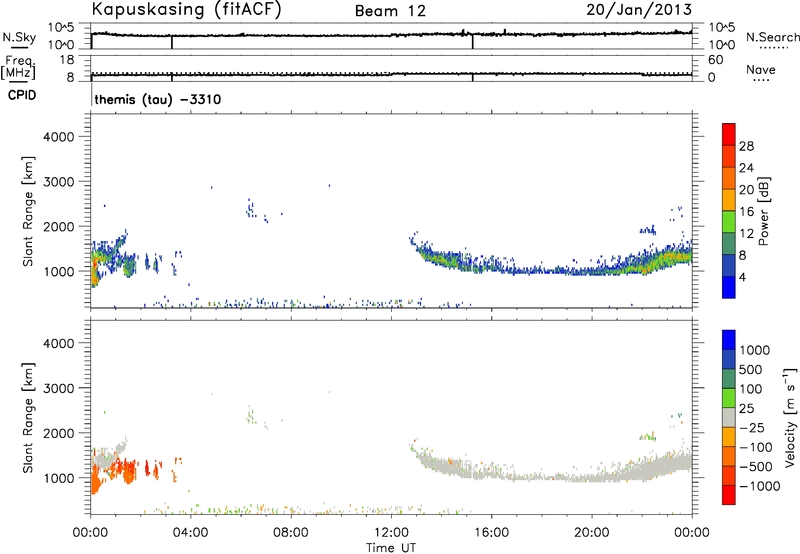Click the 28 label on Power colorbar
Viewport: 800px width, 554px height.
click(x=746, y=146)
